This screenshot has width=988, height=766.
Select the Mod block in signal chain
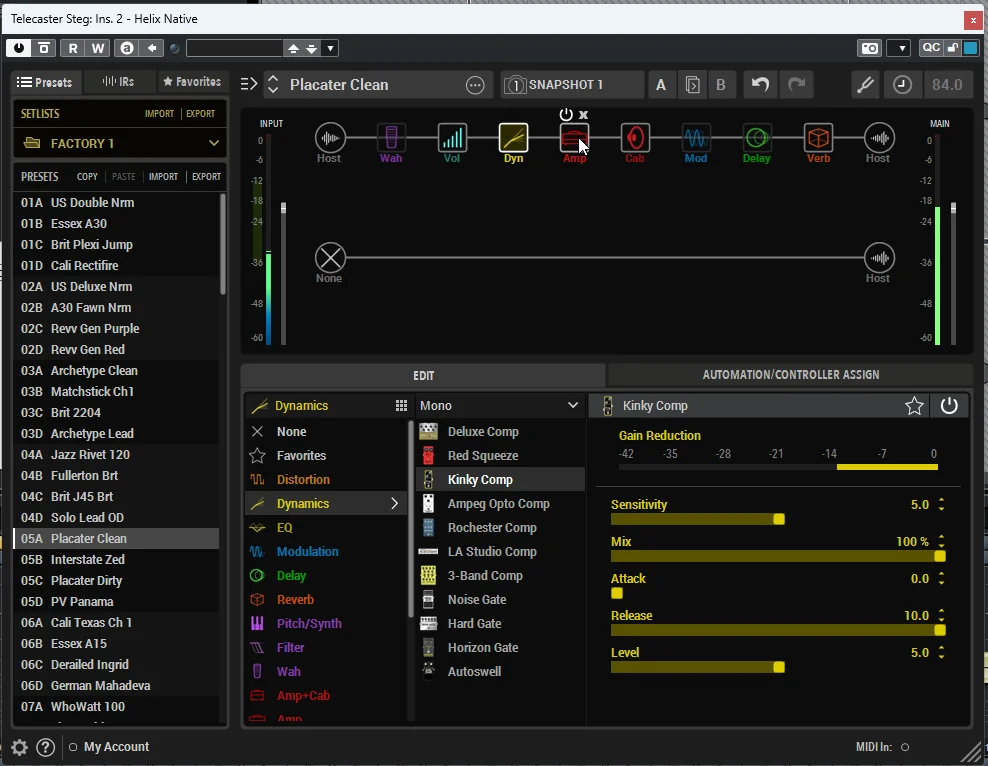pos(696,137)
